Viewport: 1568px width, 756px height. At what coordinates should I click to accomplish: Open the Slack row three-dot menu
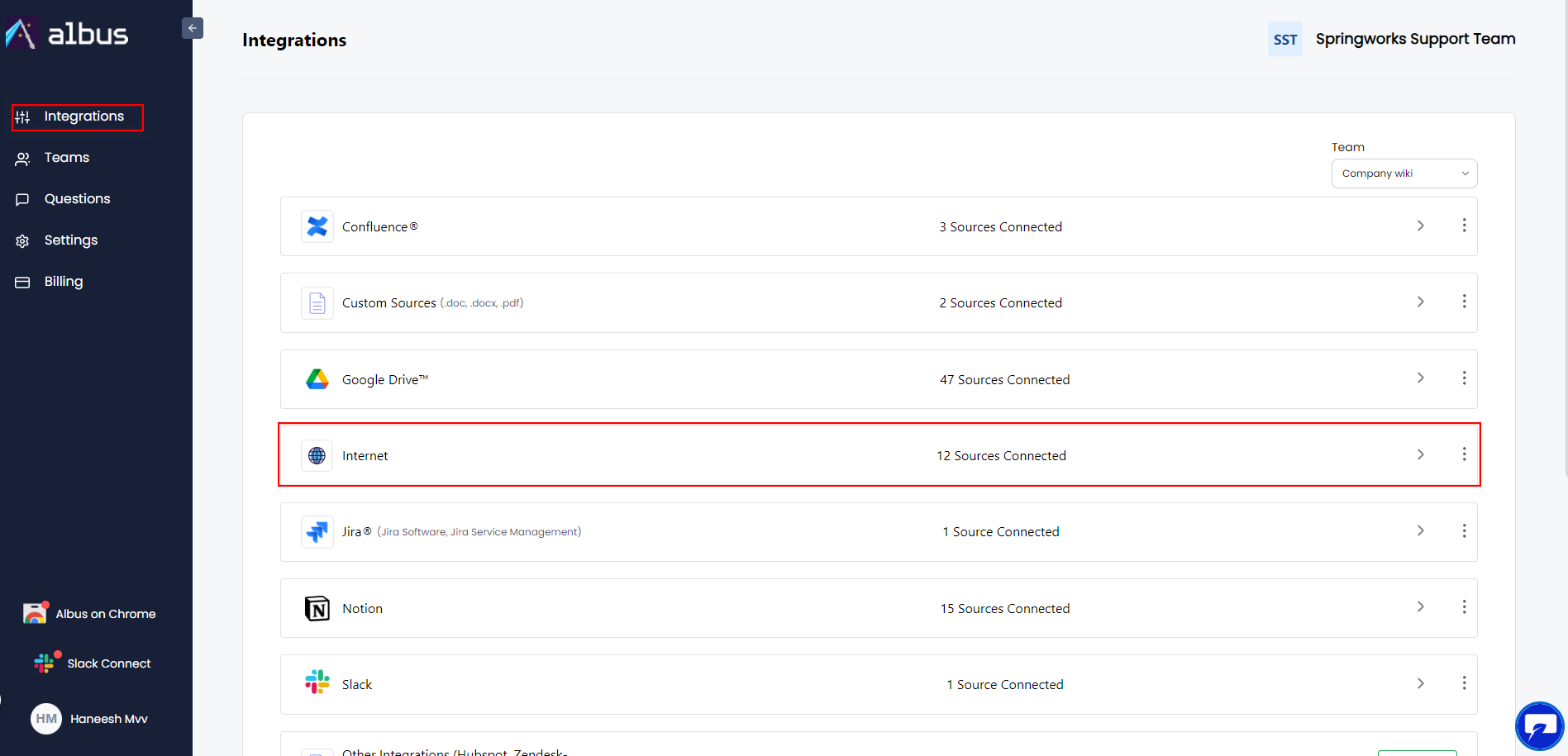(x=1464, y=683)
